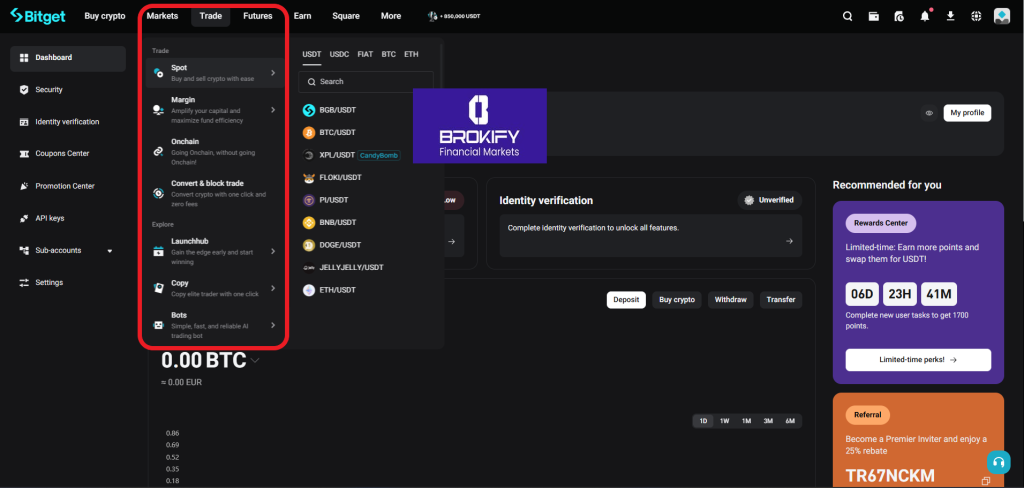Click the DOGE/USDT coin icon
Screen dimensions: 1024x488
[309, 245]
